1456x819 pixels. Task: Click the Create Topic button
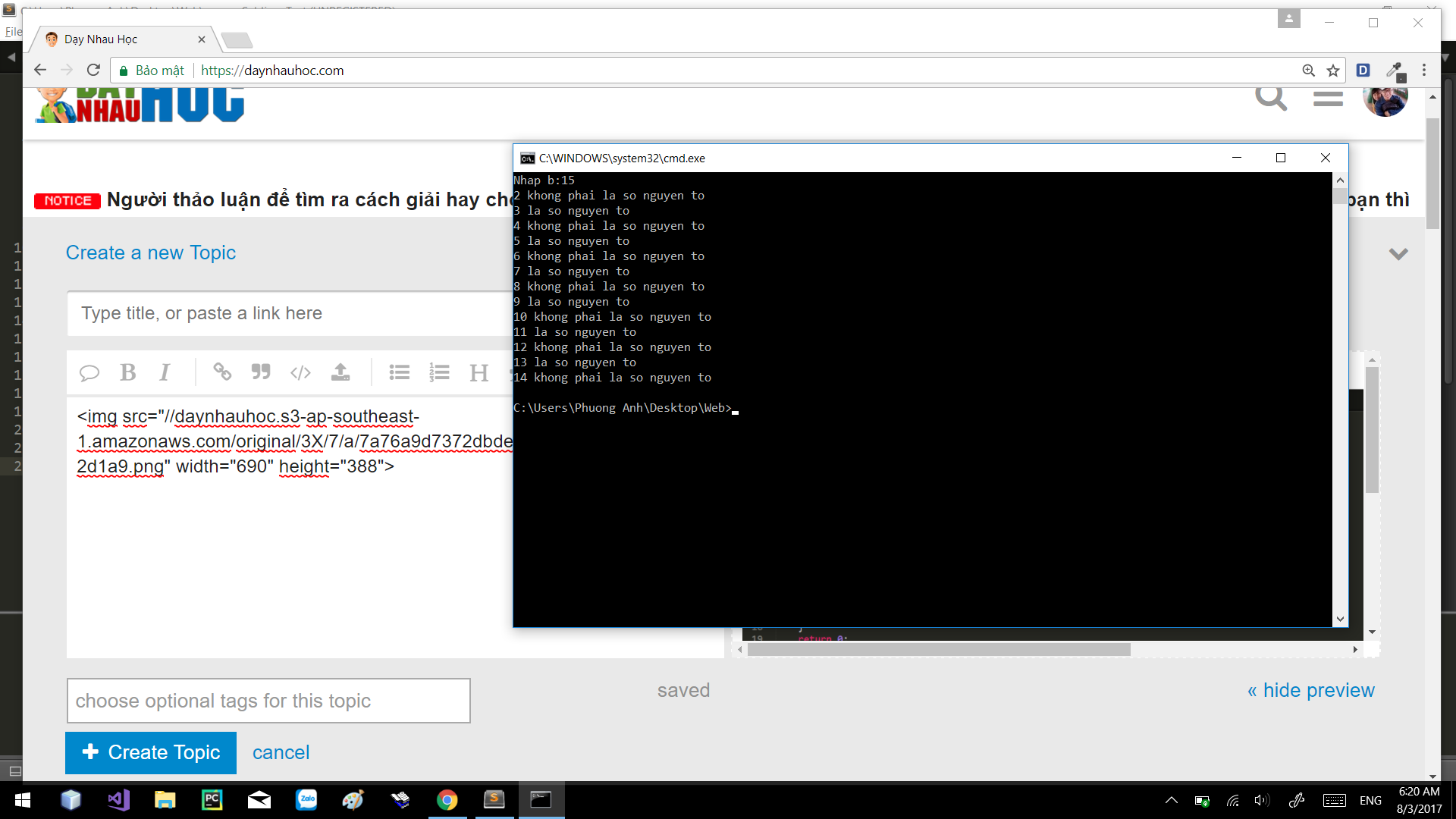click(x=151, y=752)
